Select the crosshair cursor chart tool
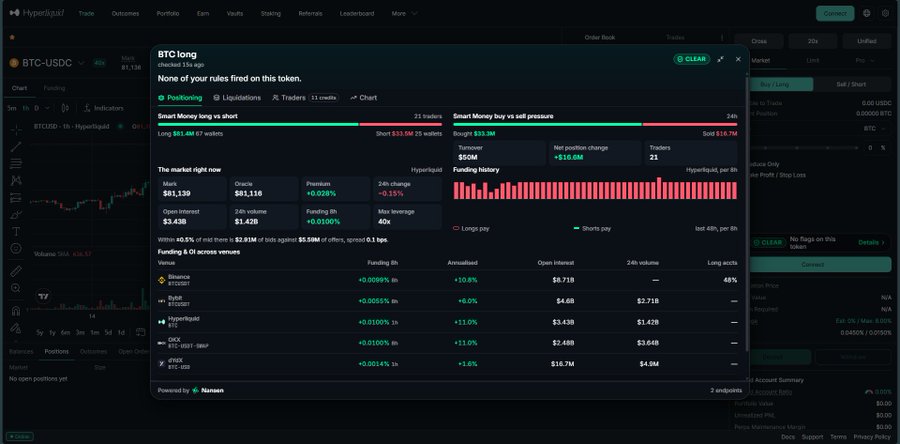 pos(16,130)
